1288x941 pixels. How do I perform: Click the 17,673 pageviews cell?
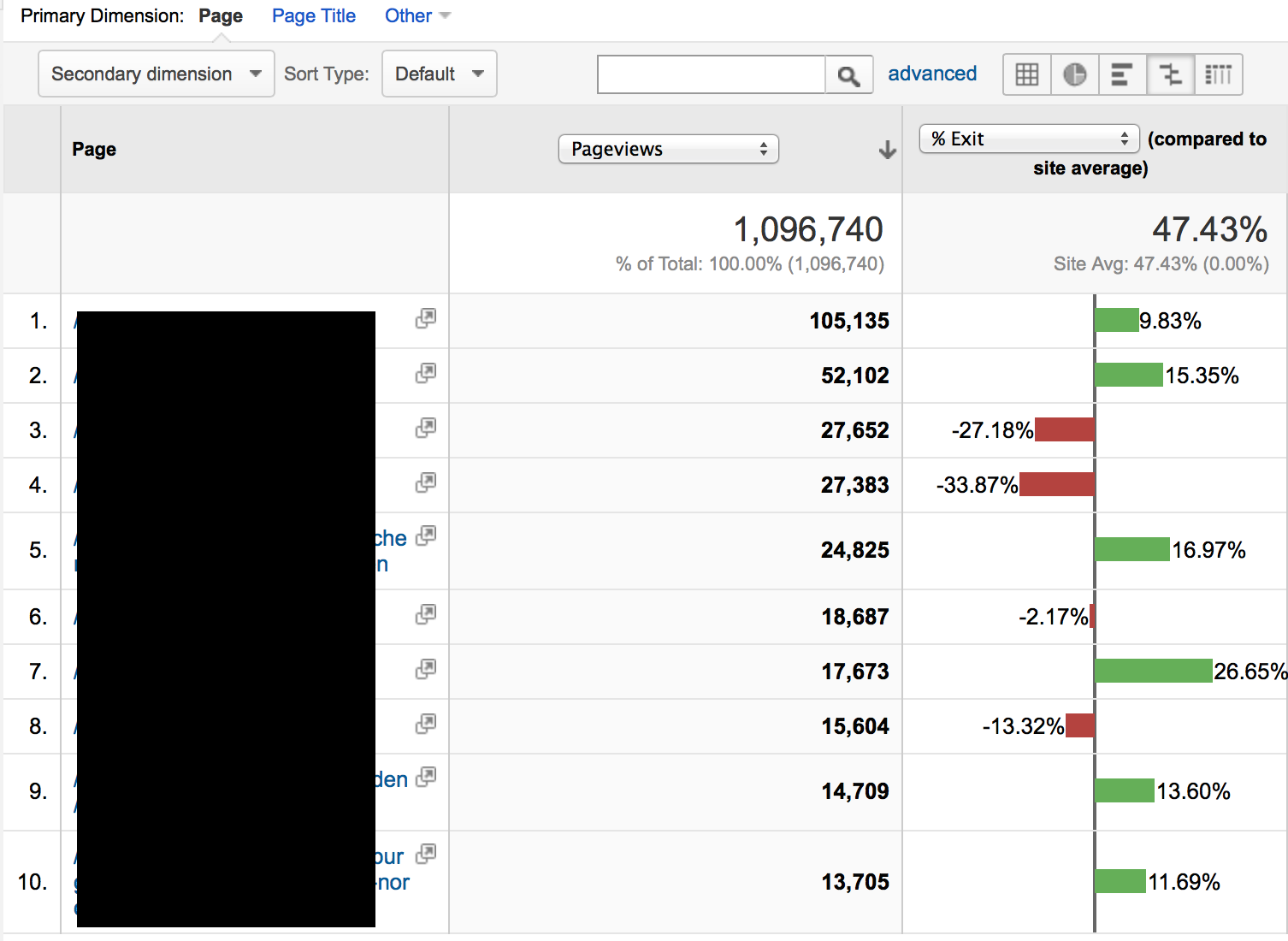(855, 672)
